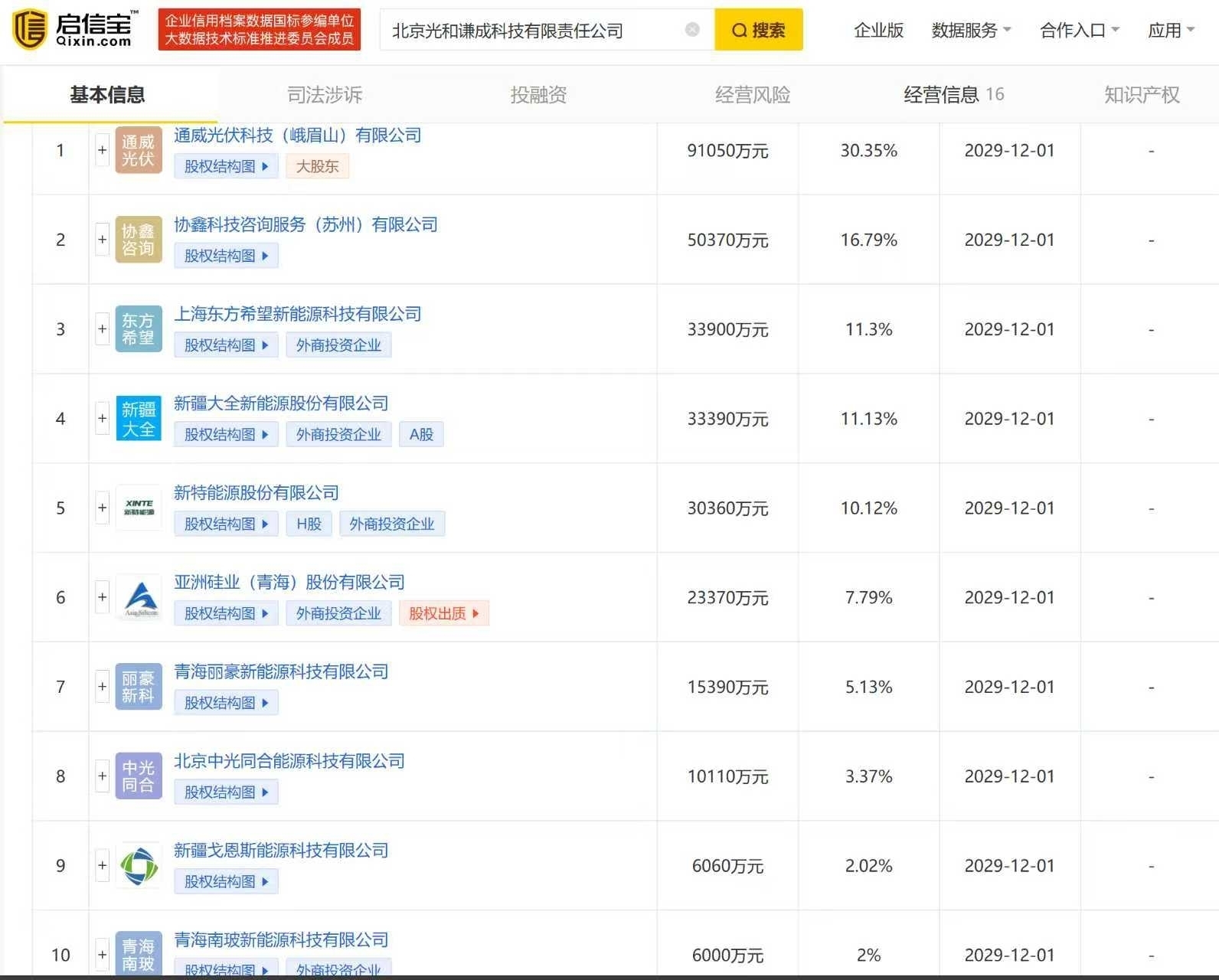Clear the search box text

click(692, 30)
